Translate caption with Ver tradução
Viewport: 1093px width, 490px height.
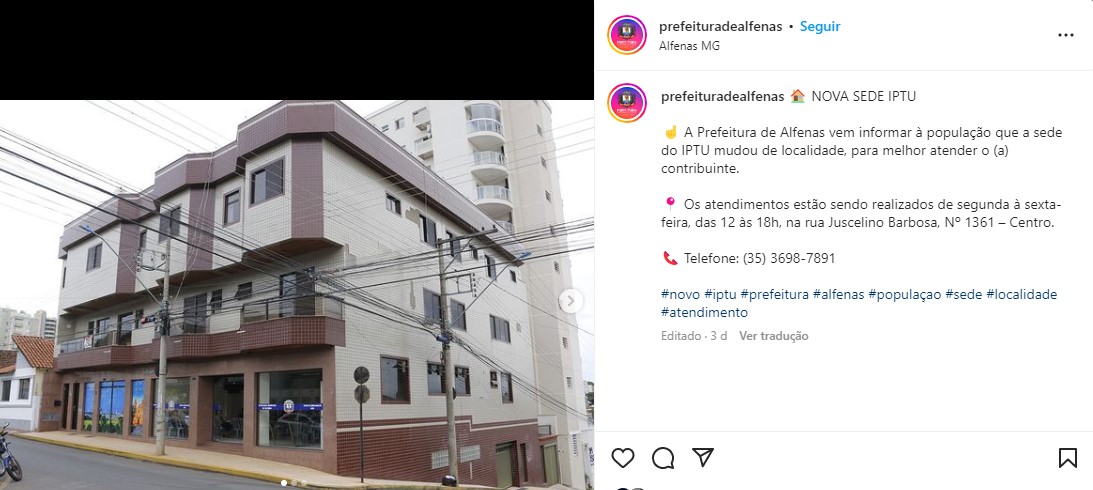(x=774, y=336)
